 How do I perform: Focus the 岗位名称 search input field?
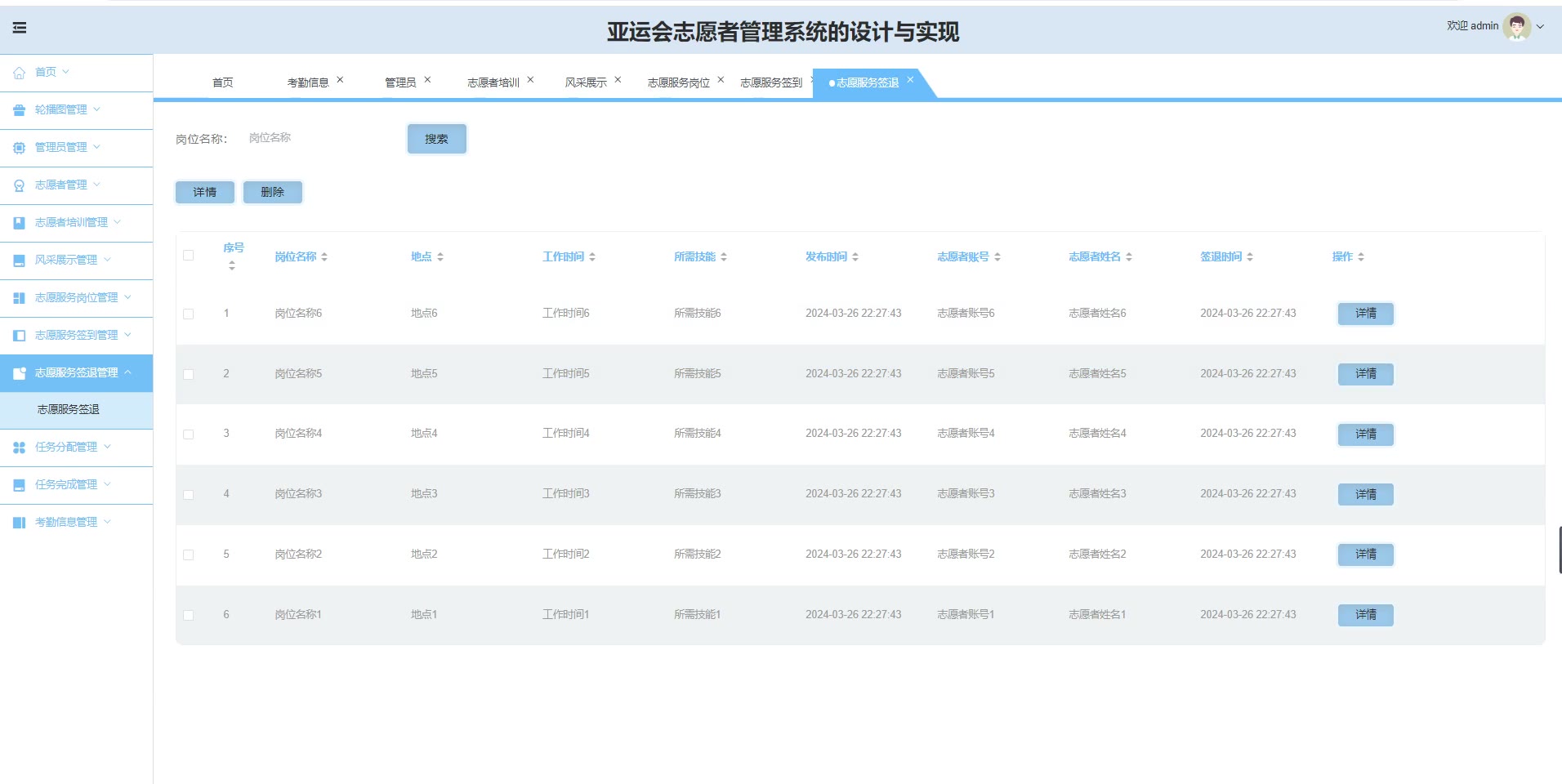319,138
